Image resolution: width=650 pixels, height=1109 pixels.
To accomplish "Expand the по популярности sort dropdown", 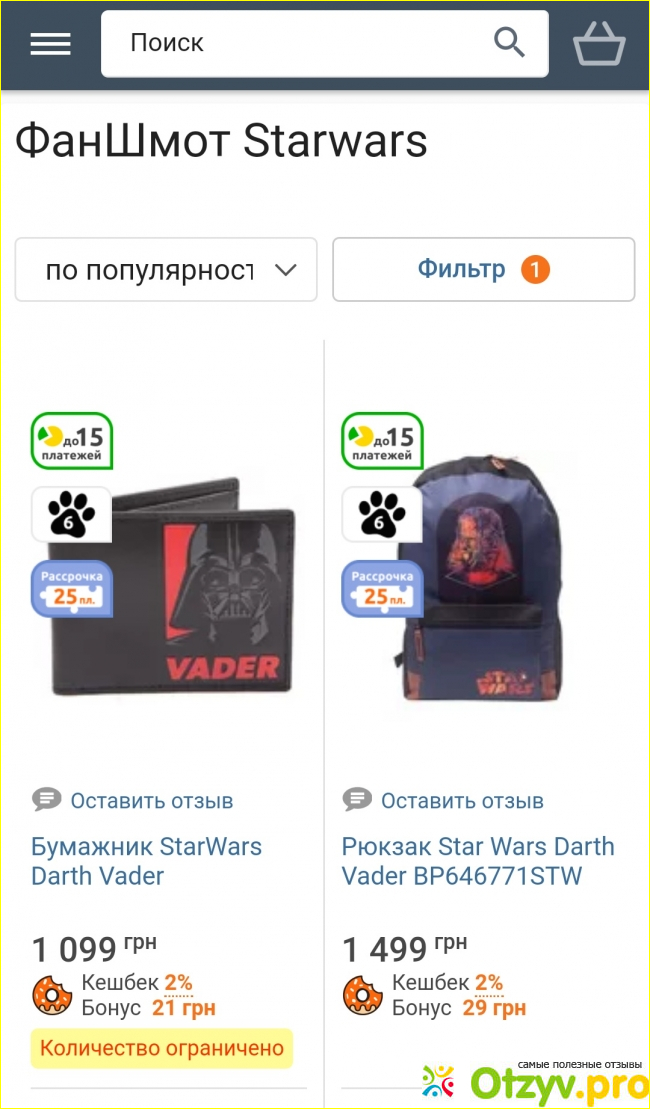I will pos(166,269).
